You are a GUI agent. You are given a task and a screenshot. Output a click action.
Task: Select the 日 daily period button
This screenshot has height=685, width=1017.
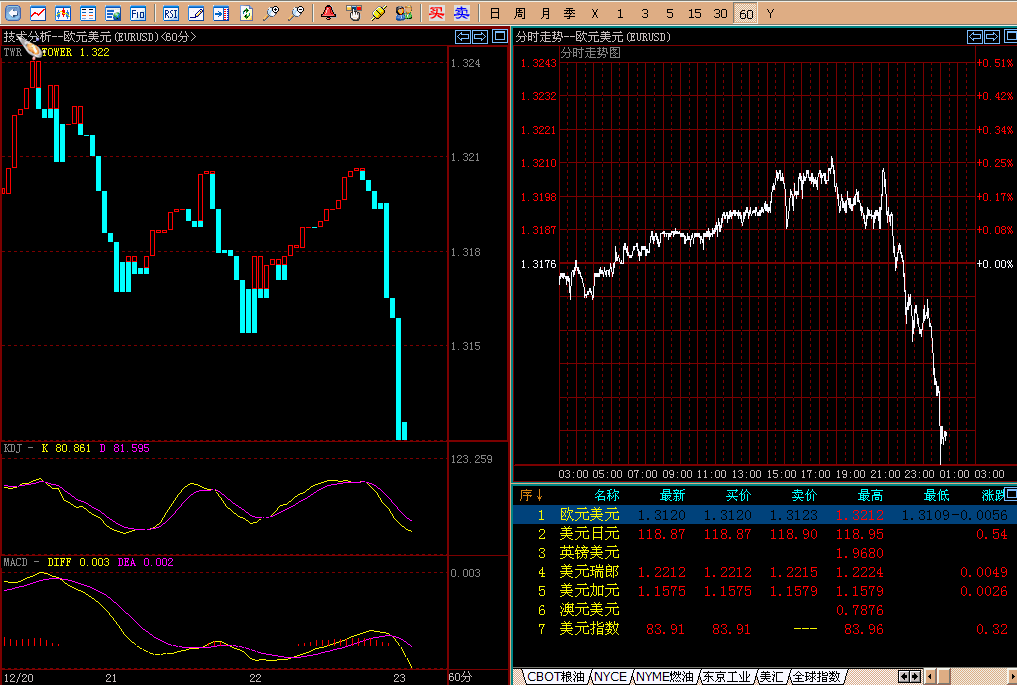click(494, 13)
